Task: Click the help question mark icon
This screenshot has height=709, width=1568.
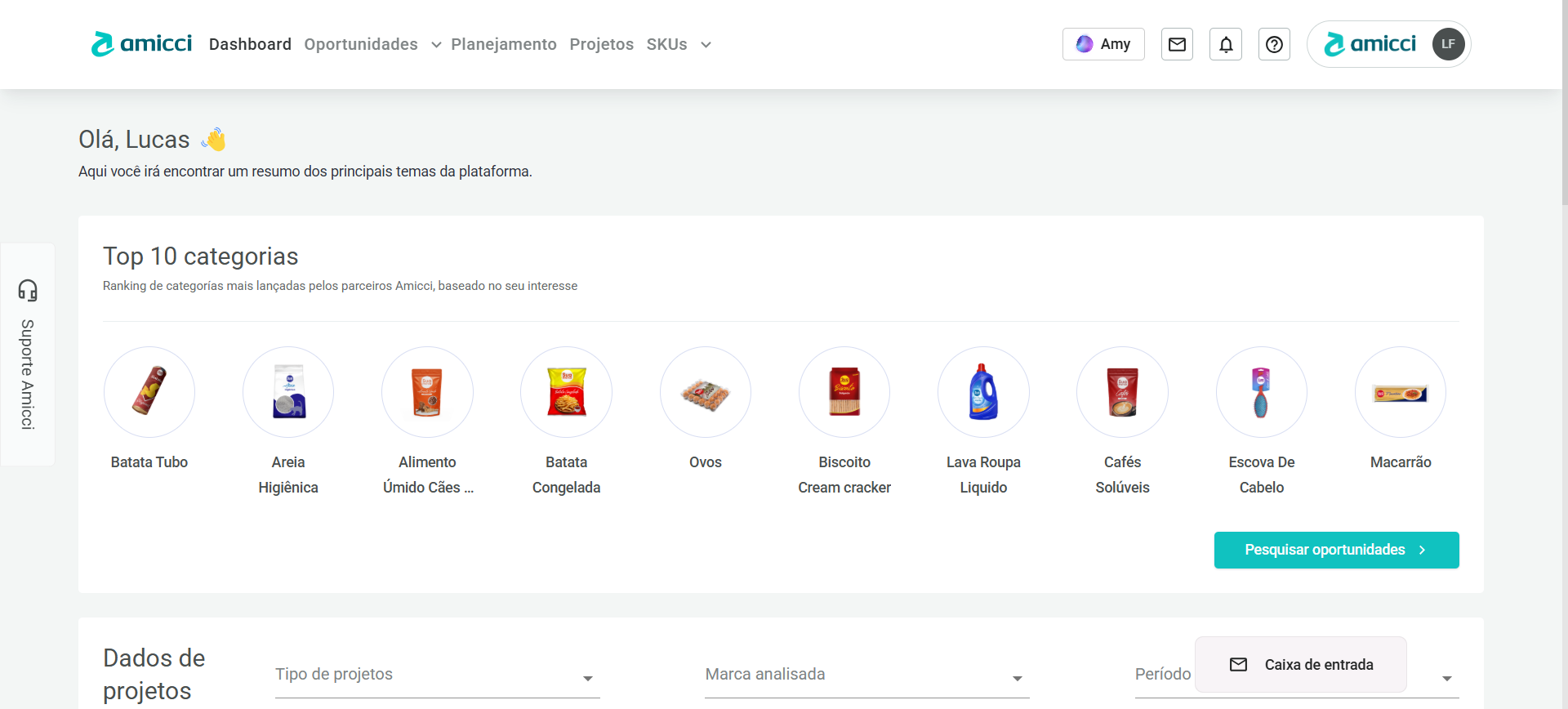Action: click(1274, 44)
